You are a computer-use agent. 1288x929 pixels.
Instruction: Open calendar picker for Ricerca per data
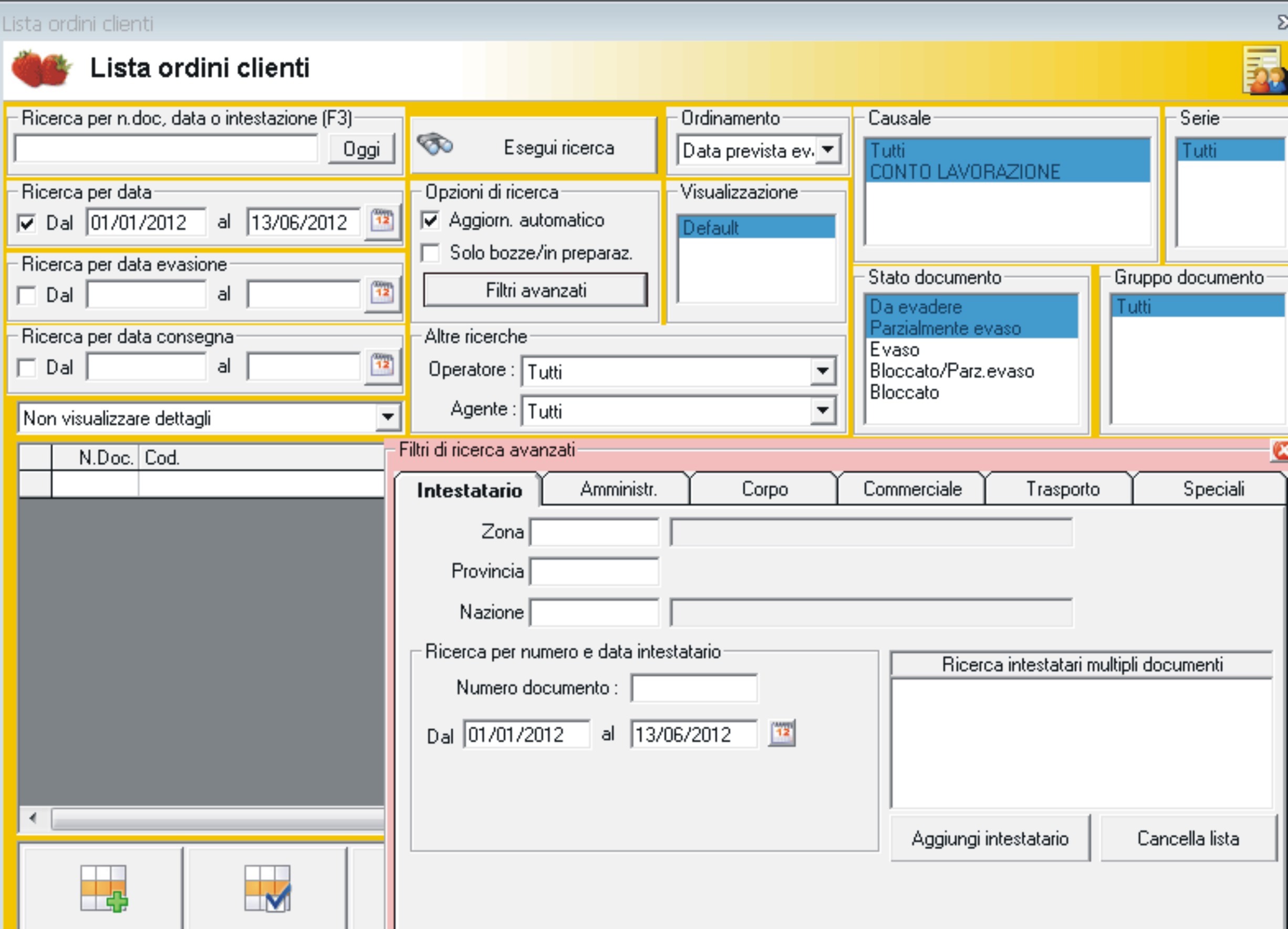coord(382,221)
